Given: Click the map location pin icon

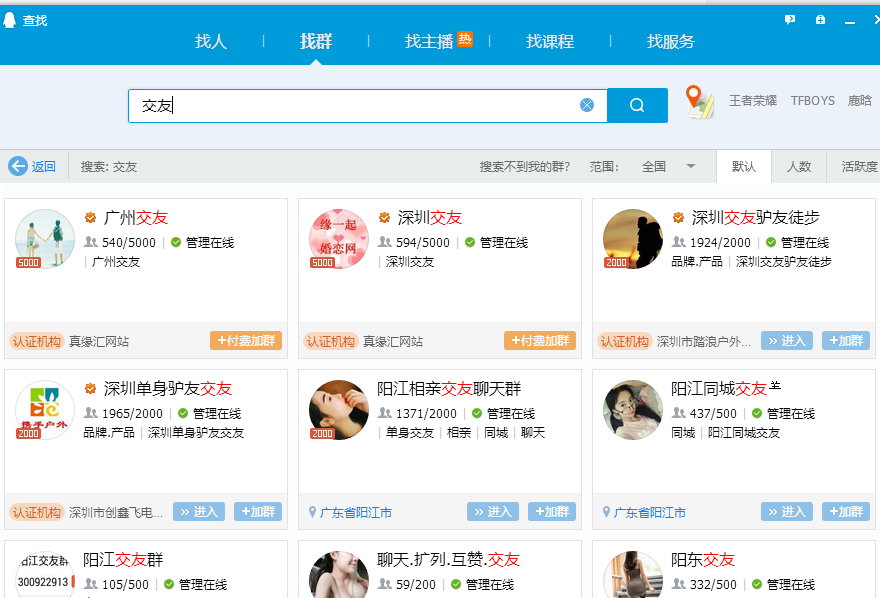Looking at the screenshot, I should click(699, 101).
